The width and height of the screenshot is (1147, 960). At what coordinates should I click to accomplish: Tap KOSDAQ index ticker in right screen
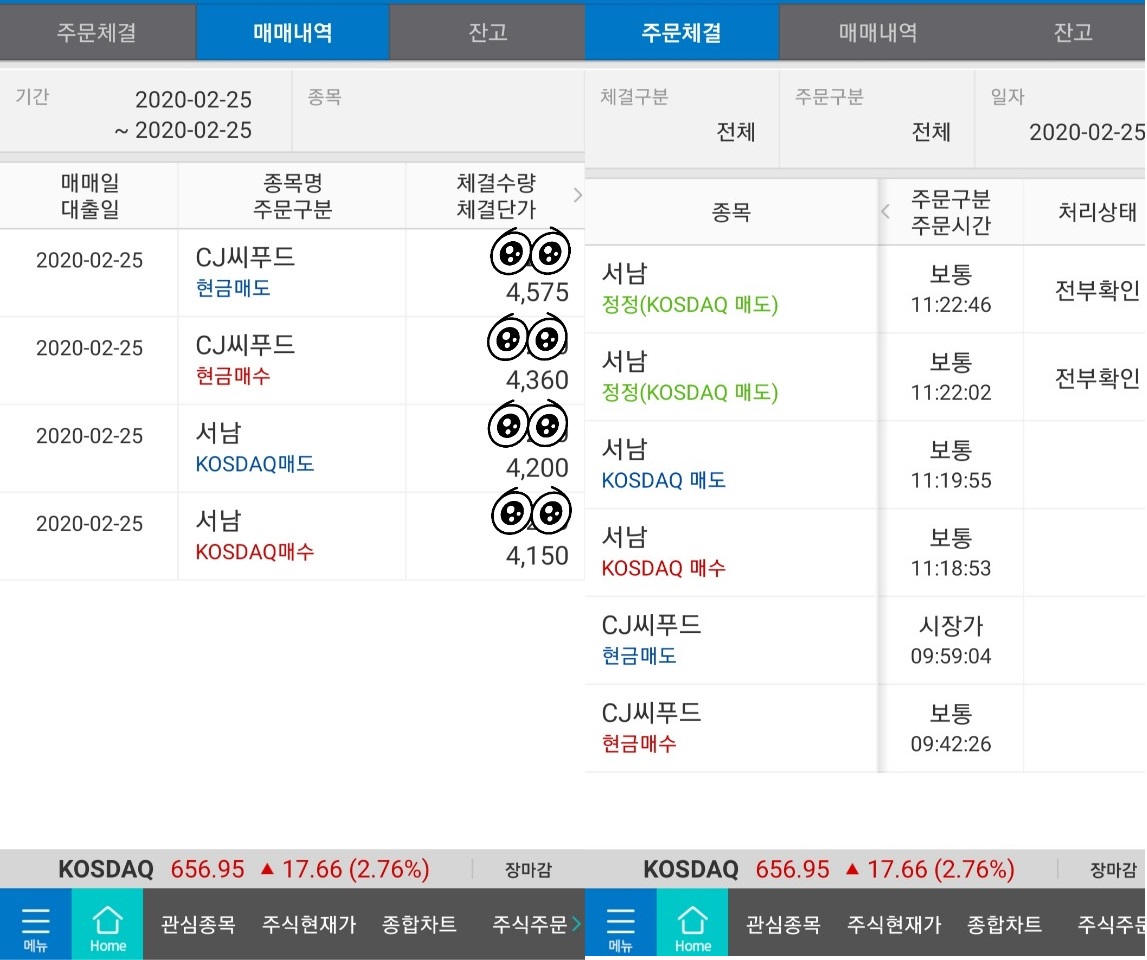829,869
